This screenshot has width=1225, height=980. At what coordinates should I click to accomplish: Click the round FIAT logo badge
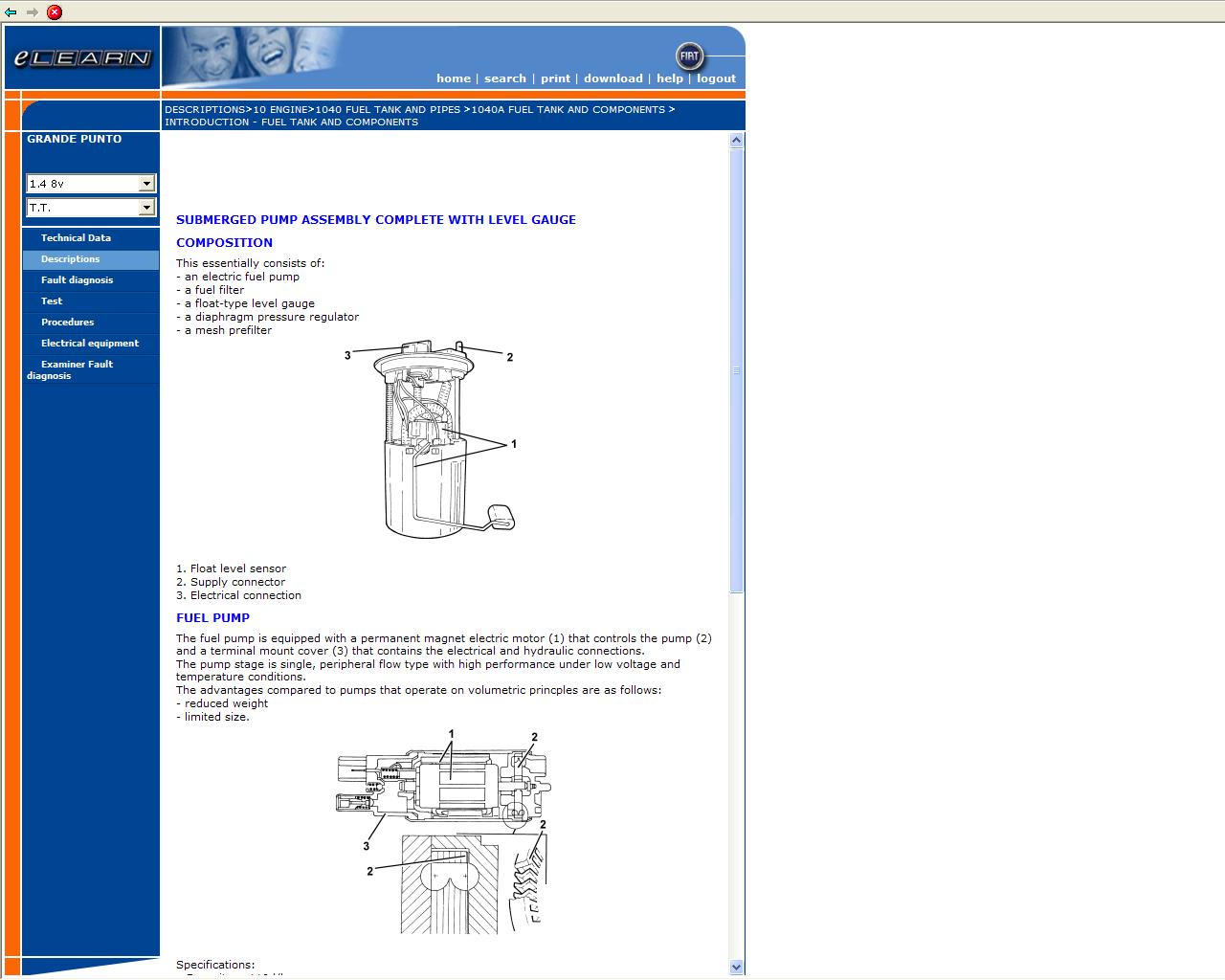click(689, 56)
